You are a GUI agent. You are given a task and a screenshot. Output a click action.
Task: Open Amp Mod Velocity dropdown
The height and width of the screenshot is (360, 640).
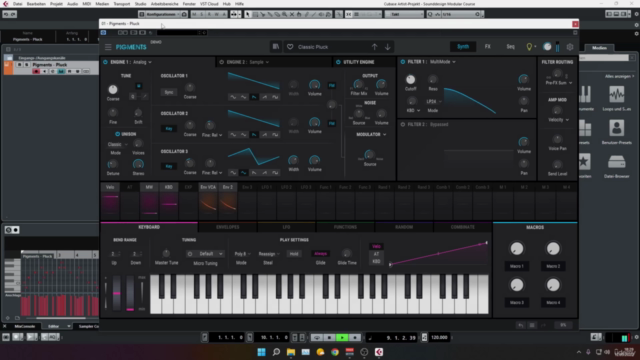(x=558, y=120)
